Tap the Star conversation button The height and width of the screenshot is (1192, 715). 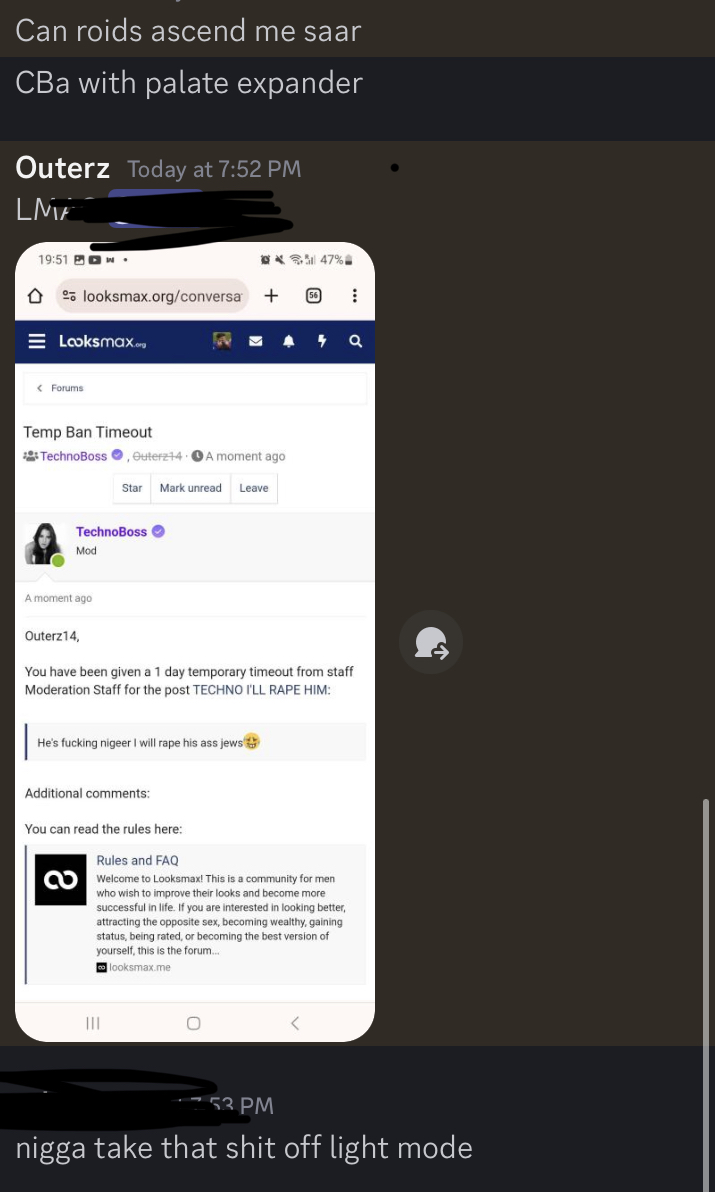pos(132,488)
